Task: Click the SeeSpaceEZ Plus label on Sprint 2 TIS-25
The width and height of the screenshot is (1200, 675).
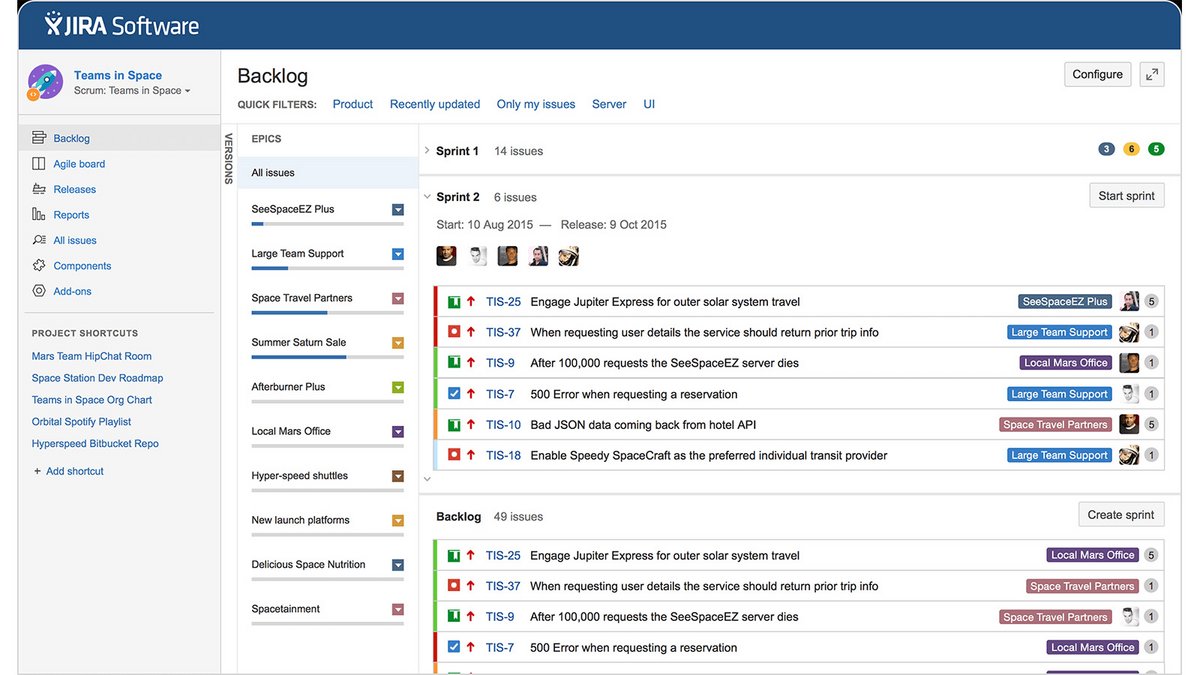Action: [x=1065, y=301]
